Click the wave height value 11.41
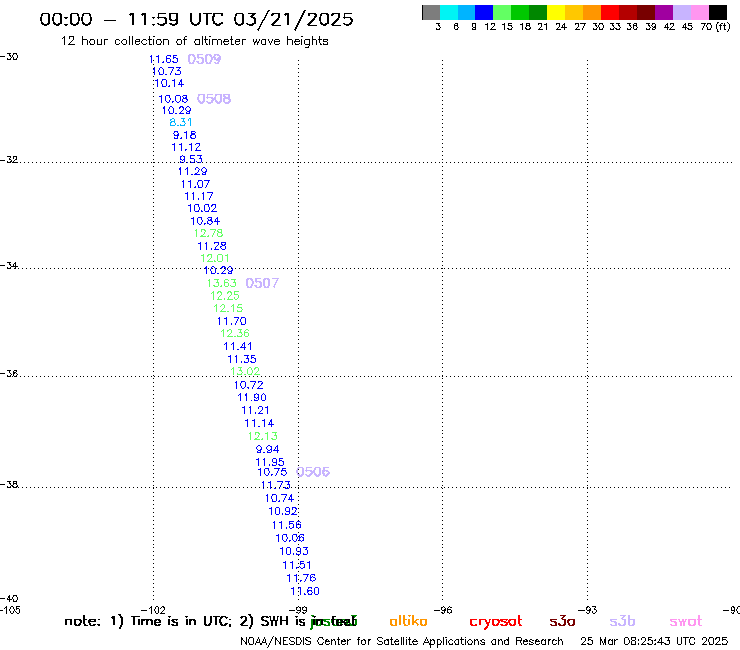The height and width of the screenshot is (650, 740). [x=238, y=346]
